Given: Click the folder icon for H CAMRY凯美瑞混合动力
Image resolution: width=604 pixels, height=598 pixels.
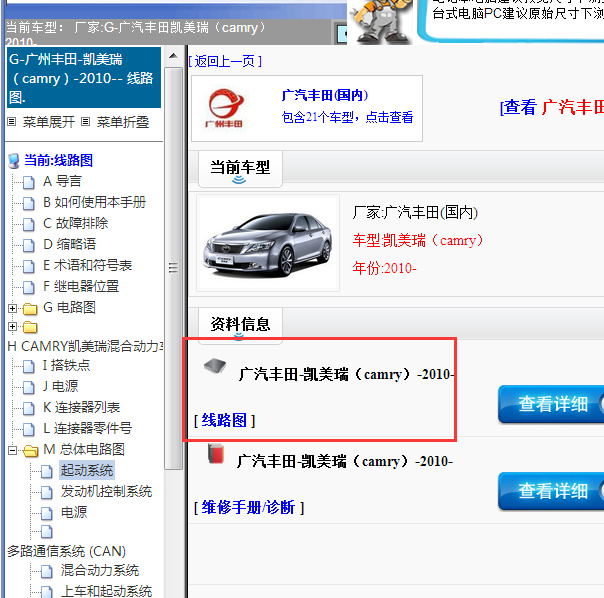Looking at the screenshot, I should [30, 327].
